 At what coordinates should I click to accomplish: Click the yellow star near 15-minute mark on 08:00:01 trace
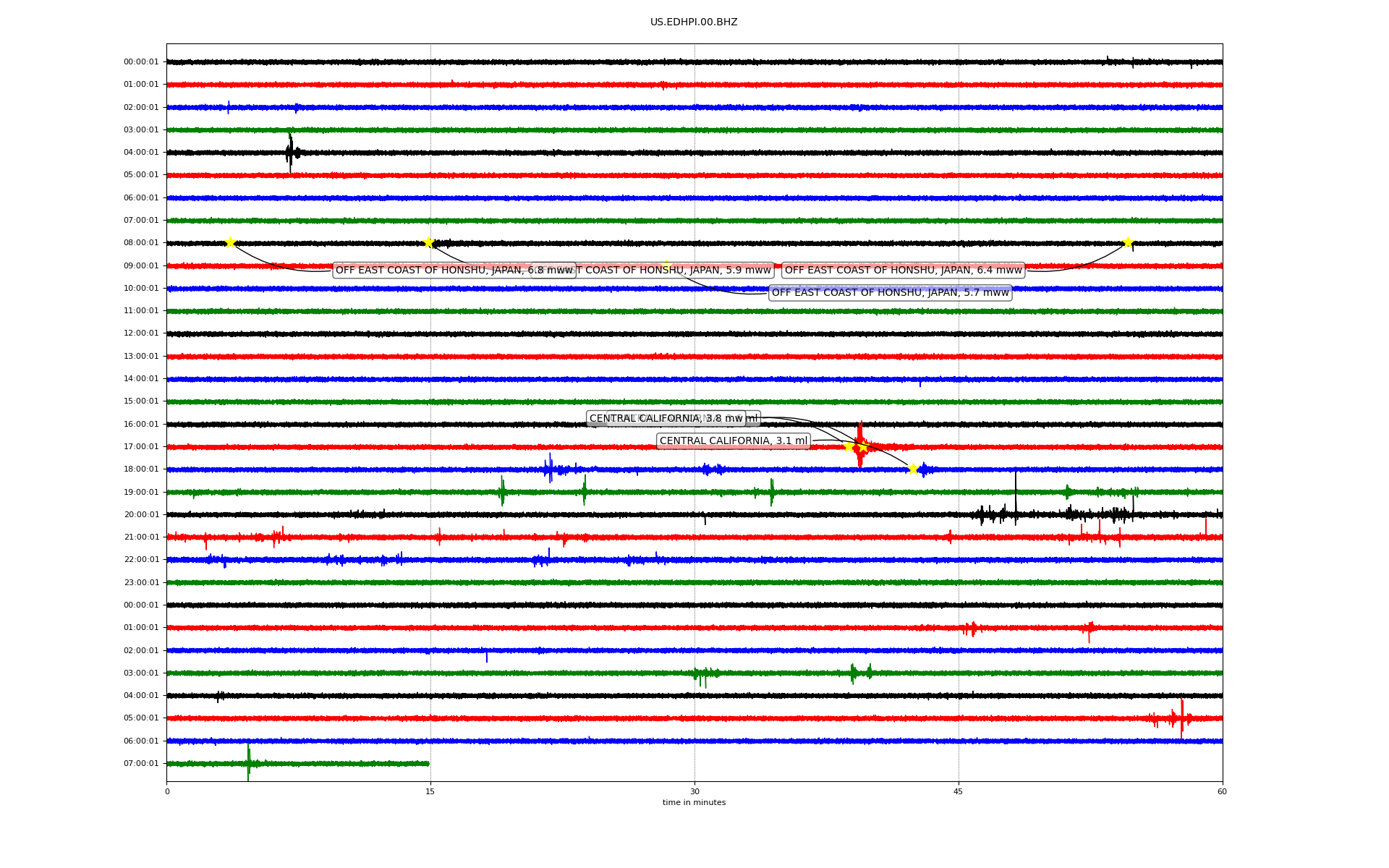click(x=428, y=242)
